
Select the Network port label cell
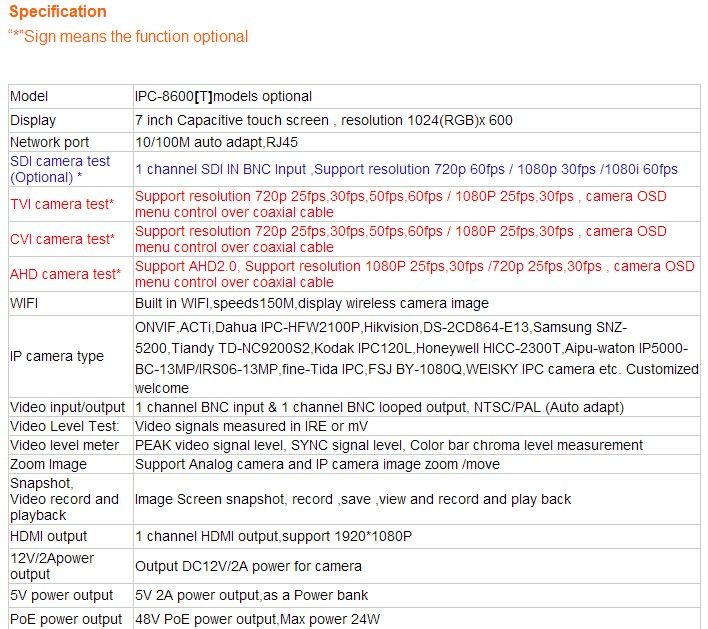pos(49,143)
